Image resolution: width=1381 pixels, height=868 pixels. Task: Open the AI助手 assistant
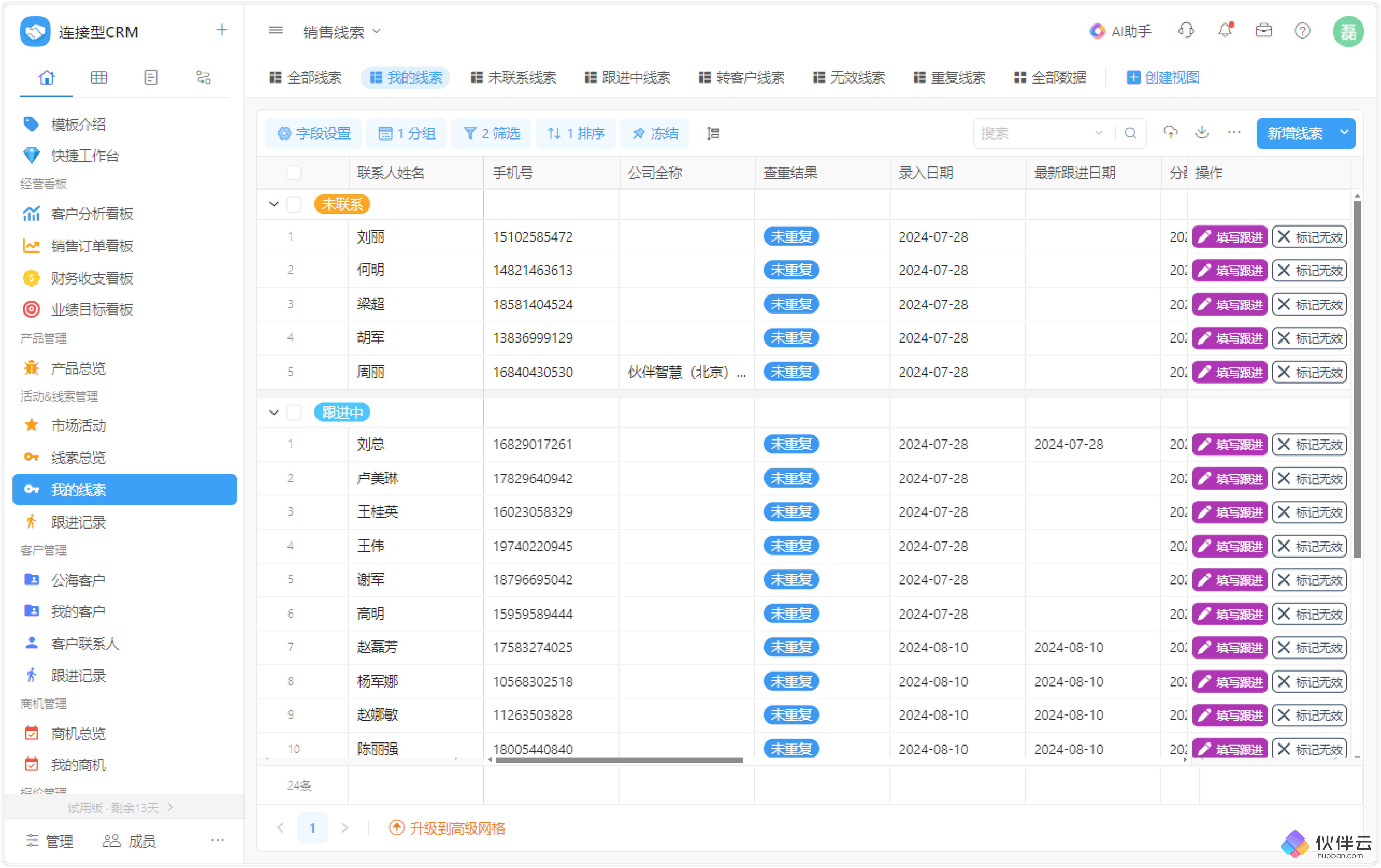[x=1120, y=31]
